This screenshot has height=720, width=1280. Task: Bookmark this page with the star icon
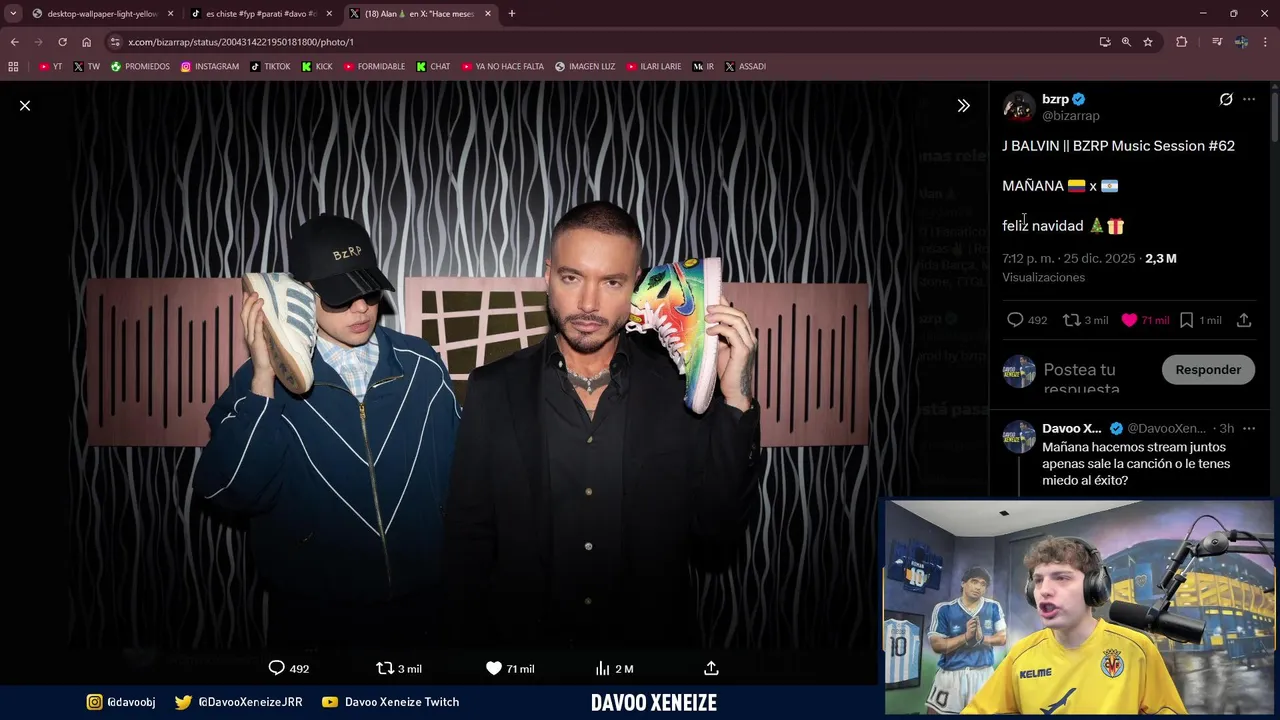click(x=1148, y=42)
